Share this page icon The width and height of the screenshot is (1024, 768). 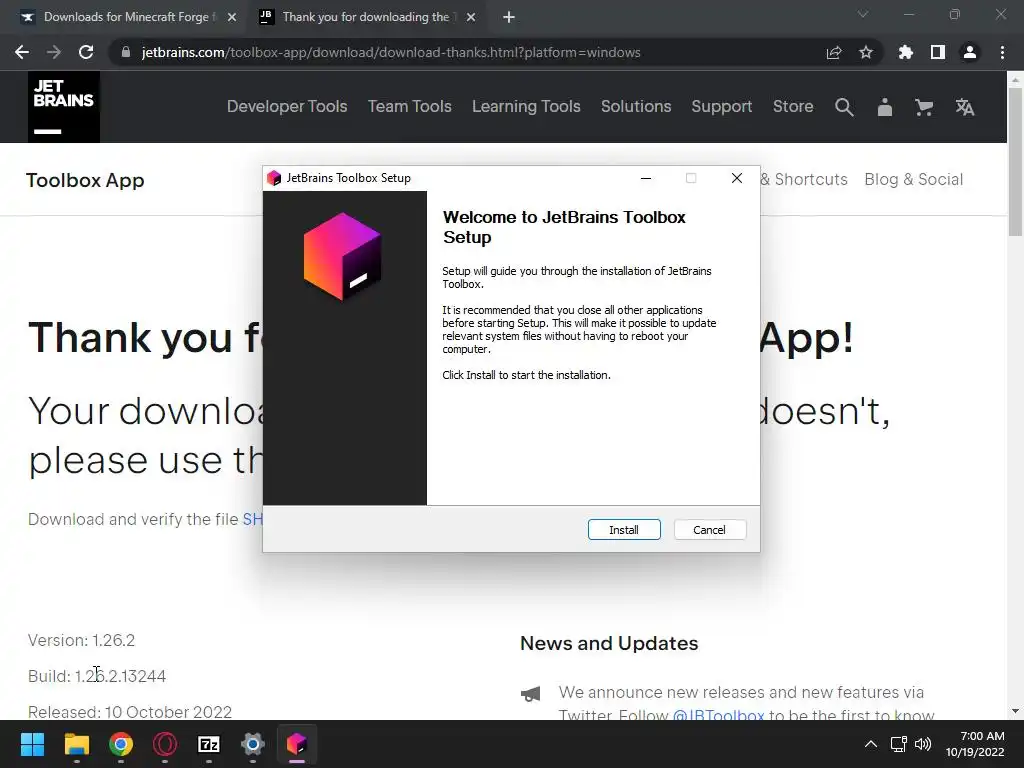[x=834, y=52]
